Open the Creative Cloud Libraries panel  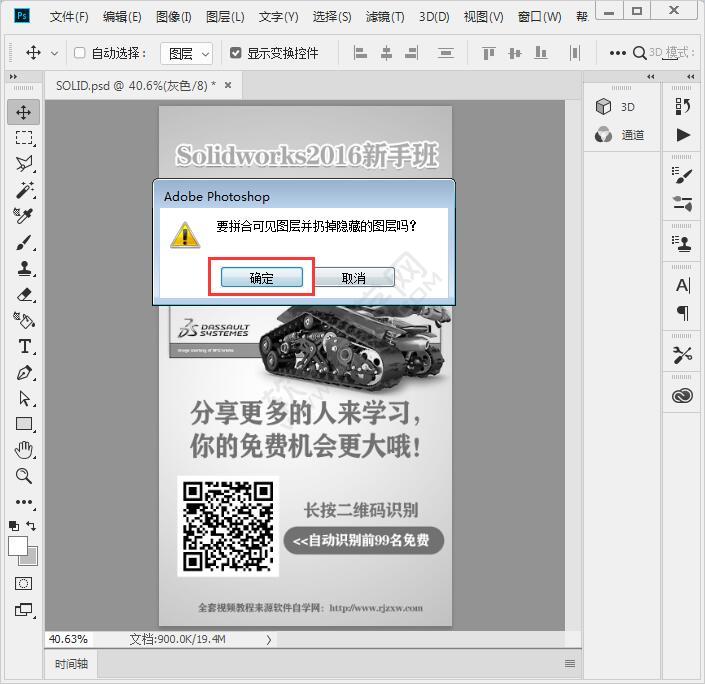[x=683, y=396]
